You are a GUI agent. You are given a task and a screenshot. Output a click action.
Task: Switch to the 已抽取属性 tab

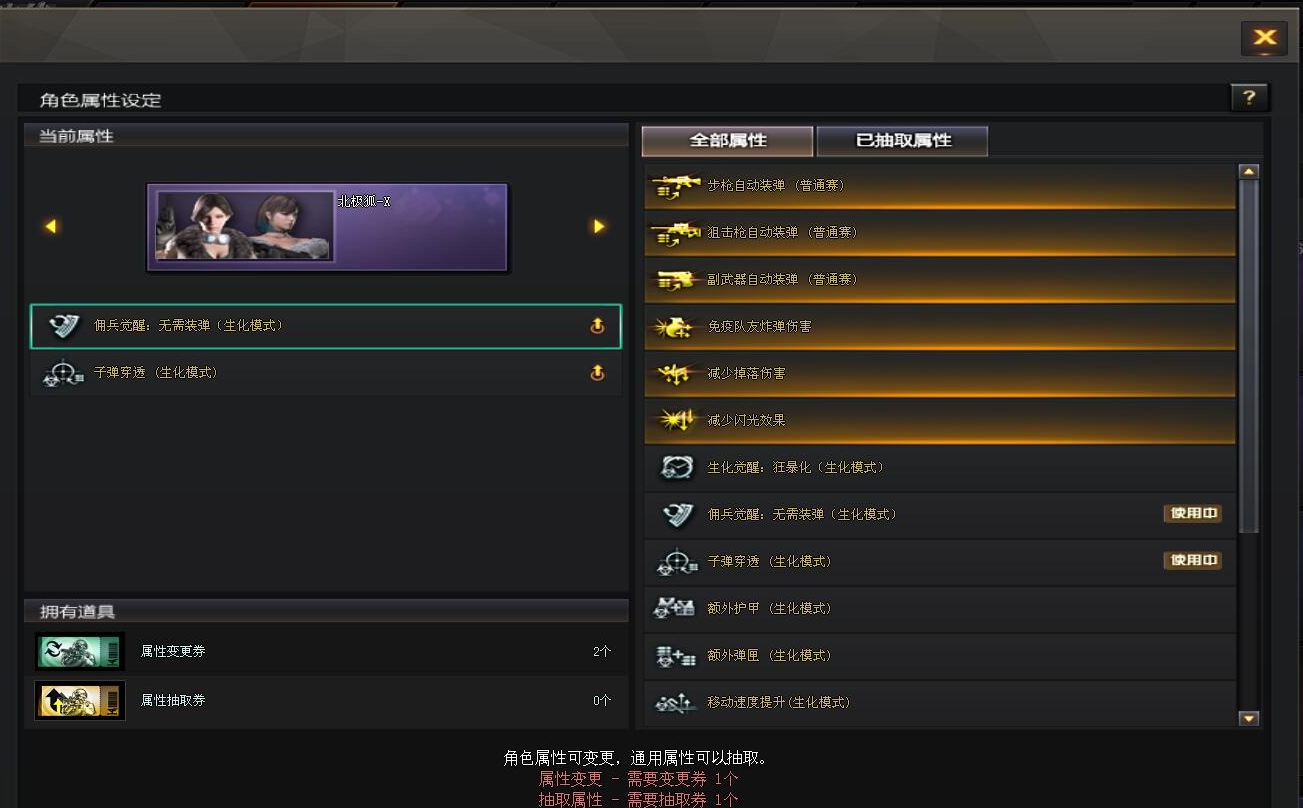[x=903, y=141]
